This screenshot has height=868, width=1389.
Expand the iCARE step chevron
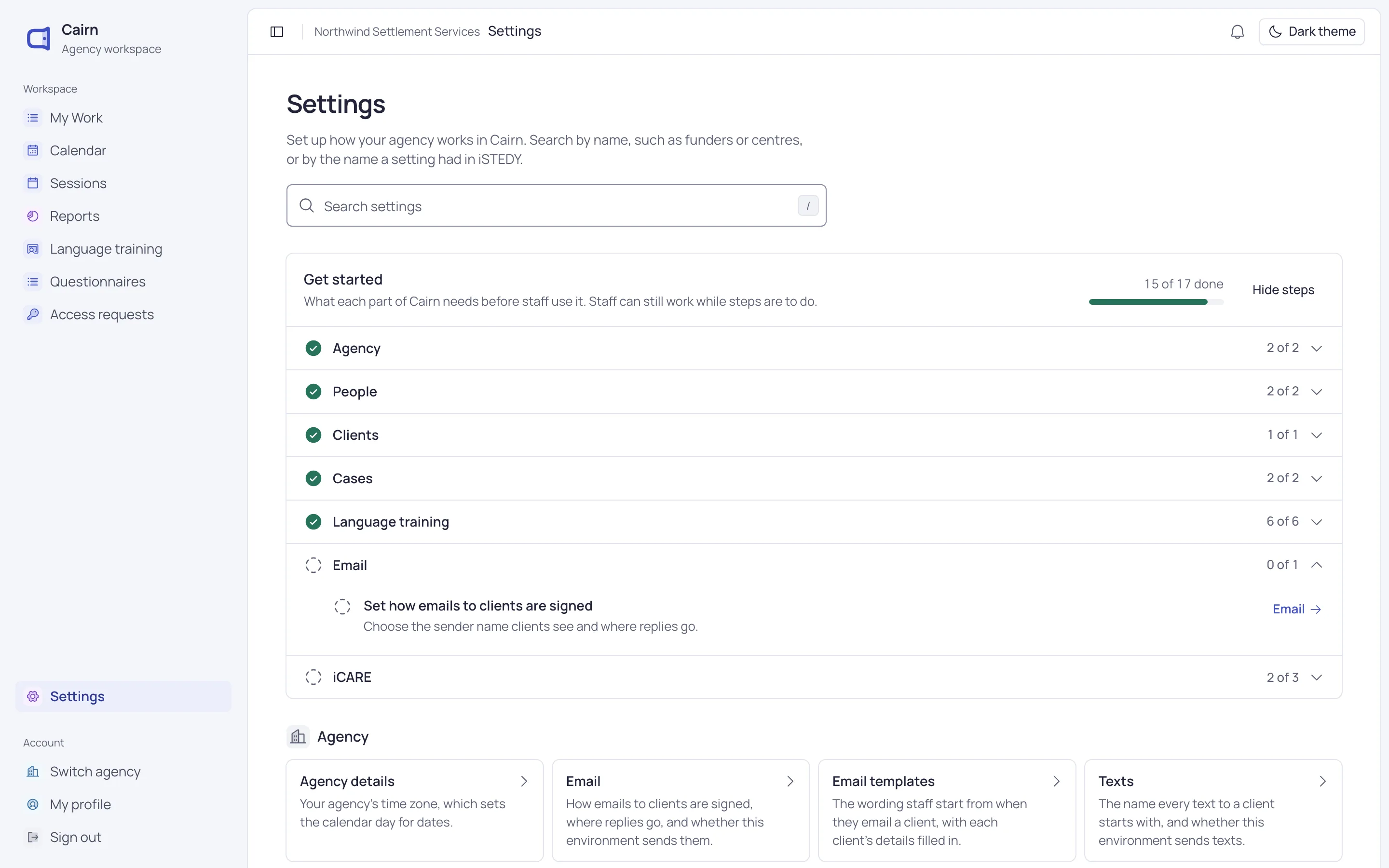coord(1317,678)
